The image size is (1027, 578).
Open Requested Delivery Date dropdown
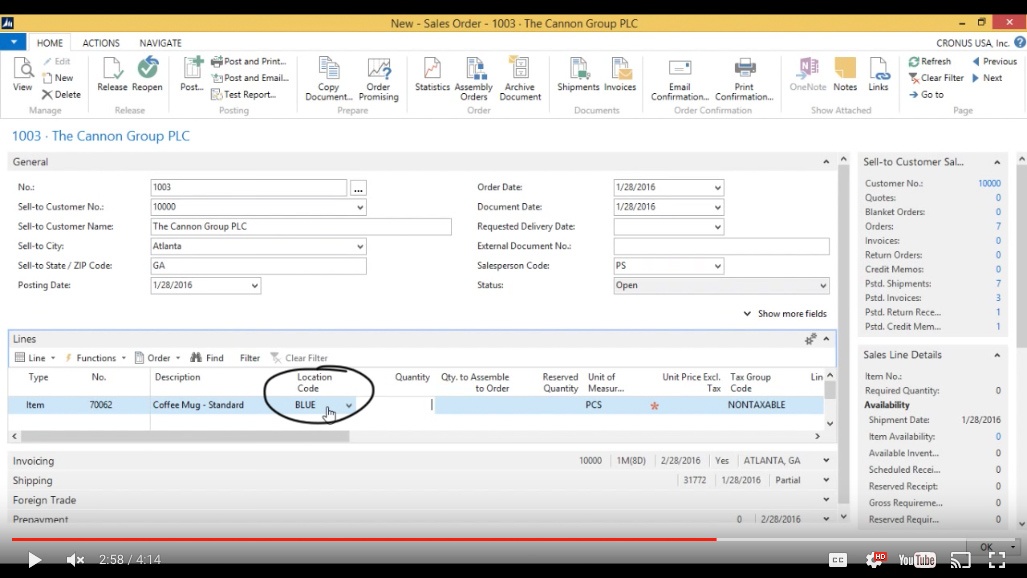pyautogui.click(x=717, y=227)
